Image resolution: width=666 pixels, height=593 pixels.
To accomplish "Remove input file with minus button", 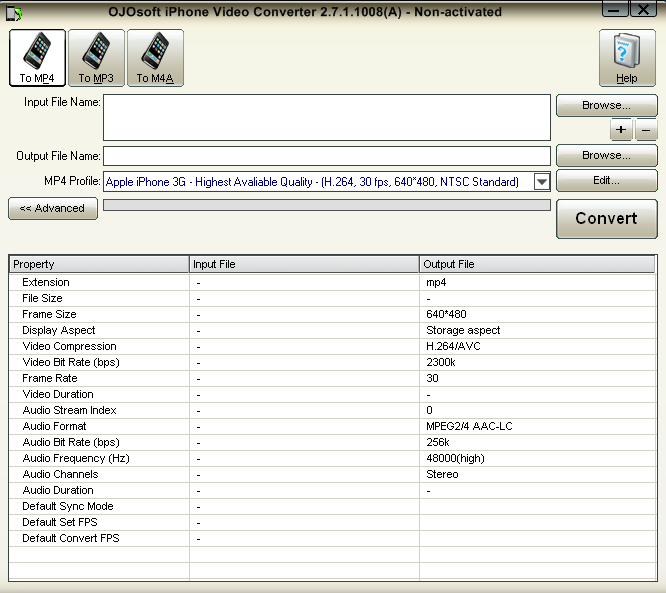I will click(646, 130).
